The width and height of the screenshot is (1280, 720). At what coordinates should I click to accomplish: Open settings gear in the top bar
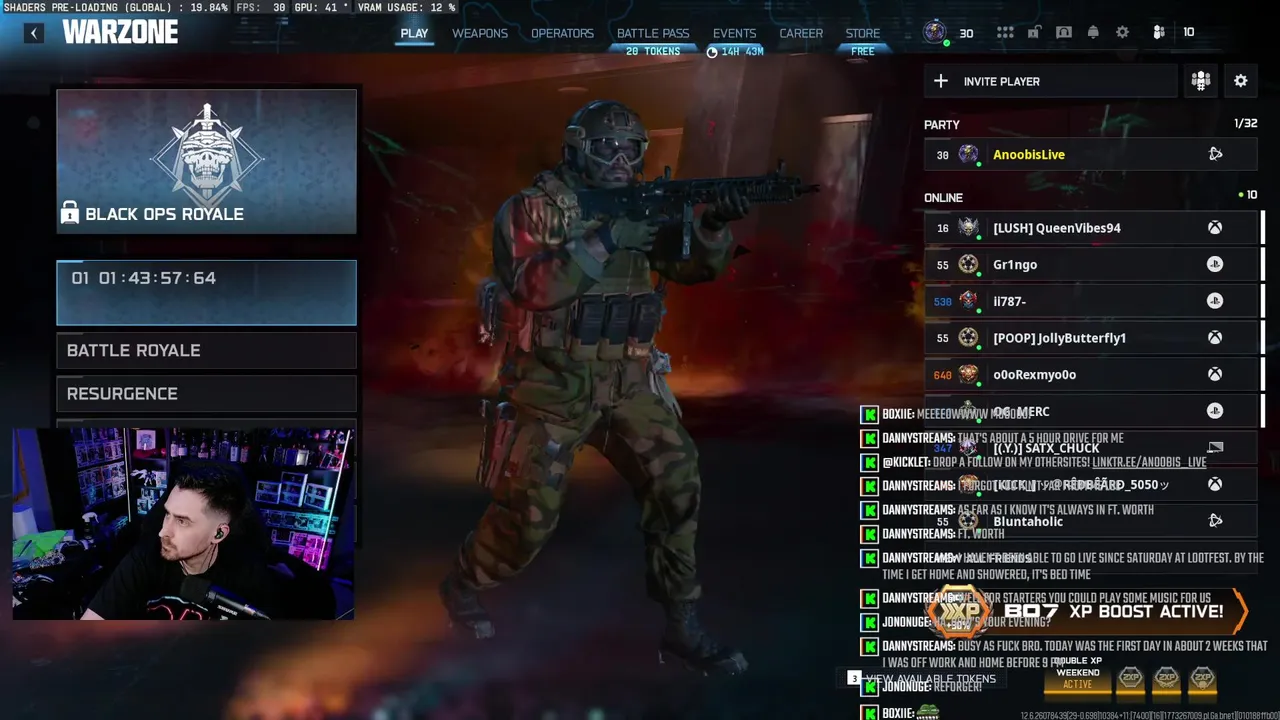tap(1123, 33)
